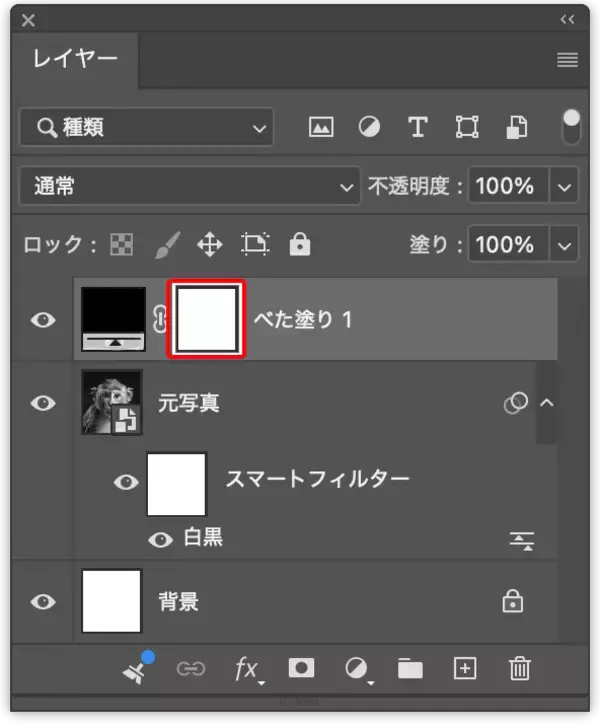Open 白黒 filter blending options icon
This screenshot has width=600, height=726.
[x=522, y=541]
